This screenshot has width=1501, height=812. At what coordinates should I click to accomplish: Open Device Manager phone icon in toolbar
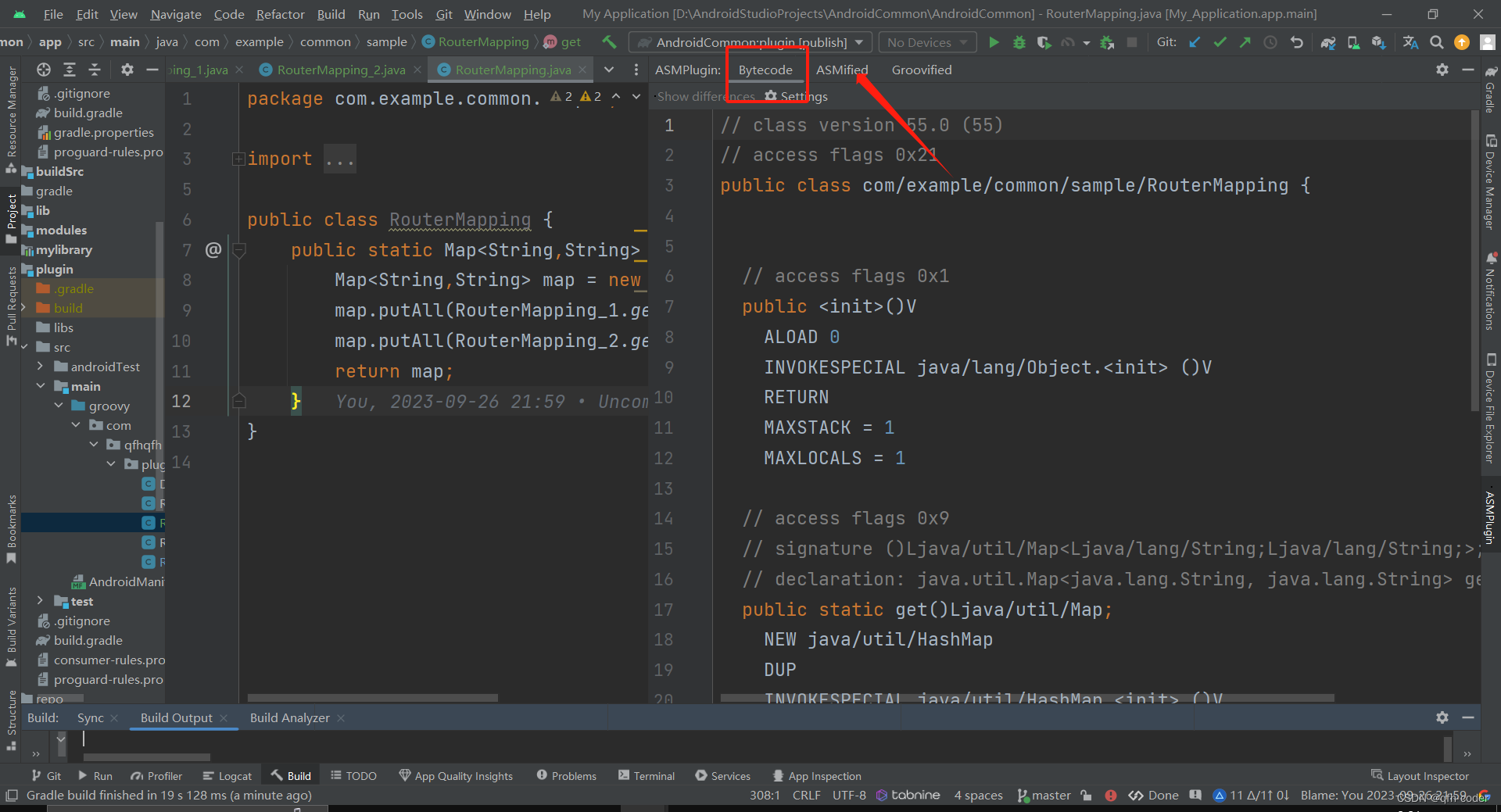coord(1353,42)
